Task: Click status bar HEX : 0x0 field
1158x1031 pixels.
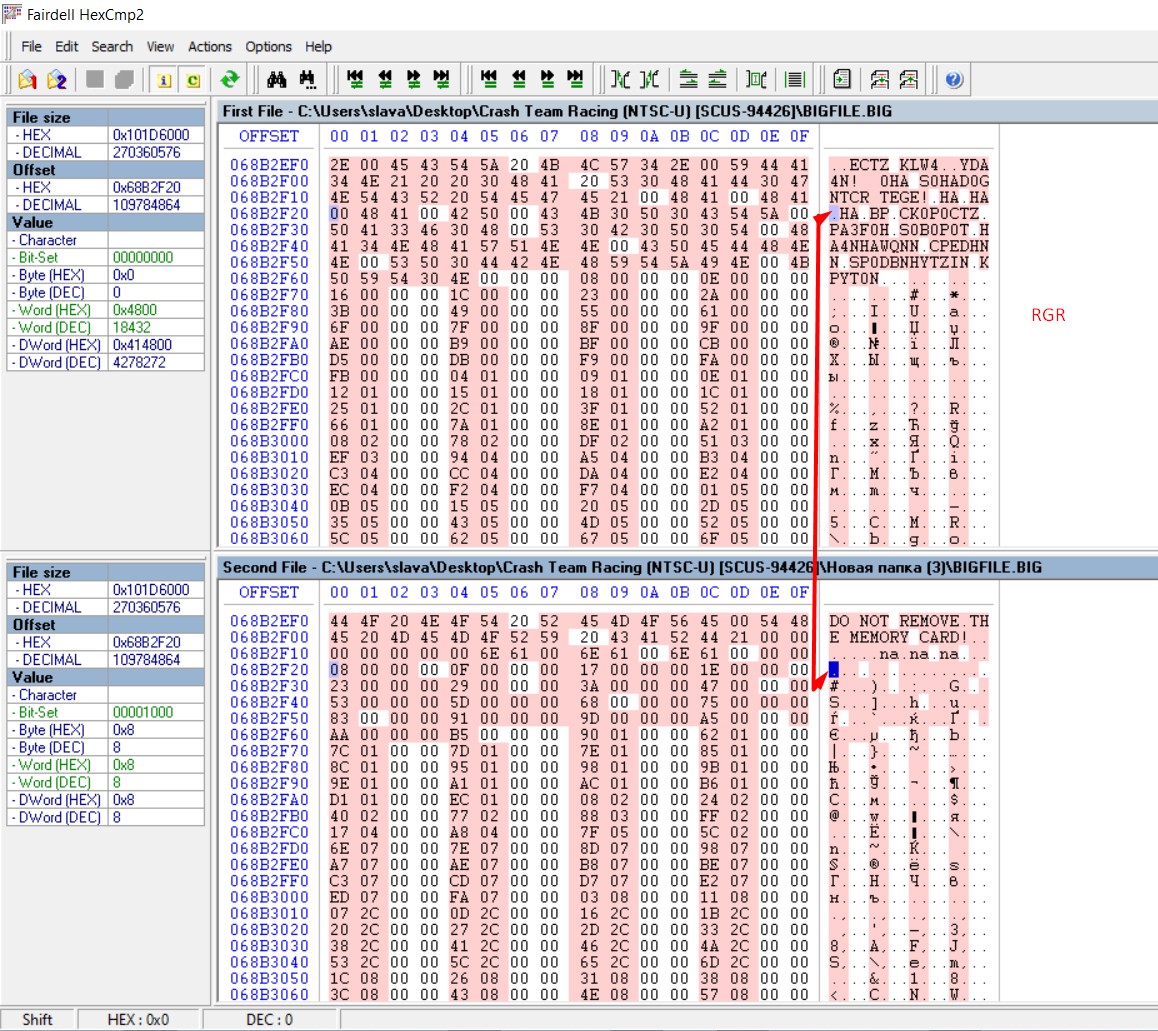Action: [138, 1020]
